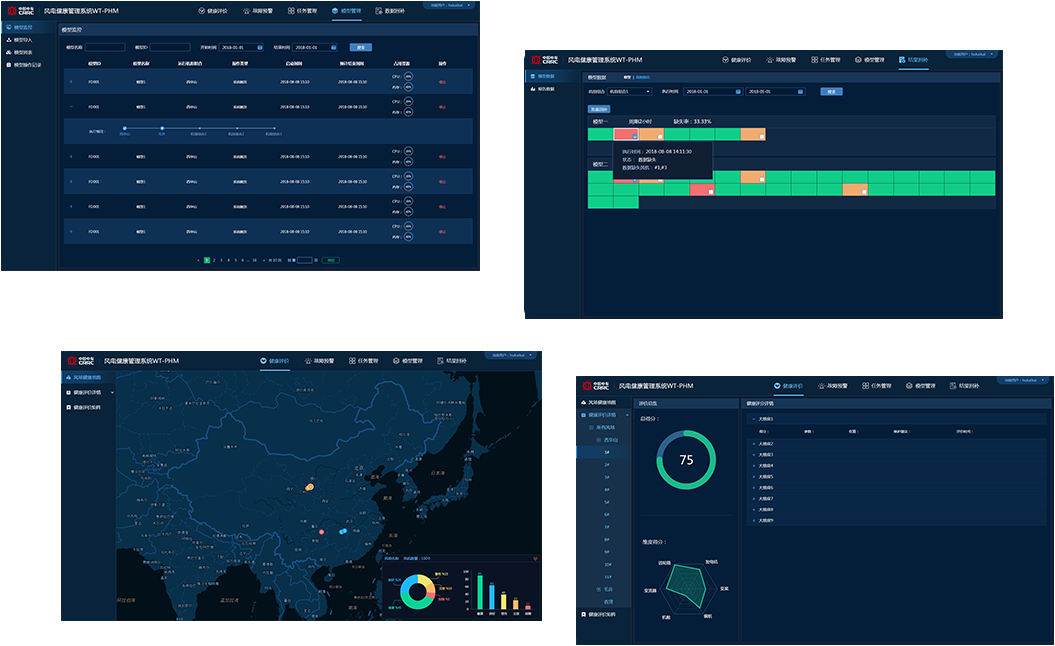The height and width of the screenshot is (646, 1055).
Task: Click the 风场健康地图 sidebar icon in the map window
Action: pos(67,378)
